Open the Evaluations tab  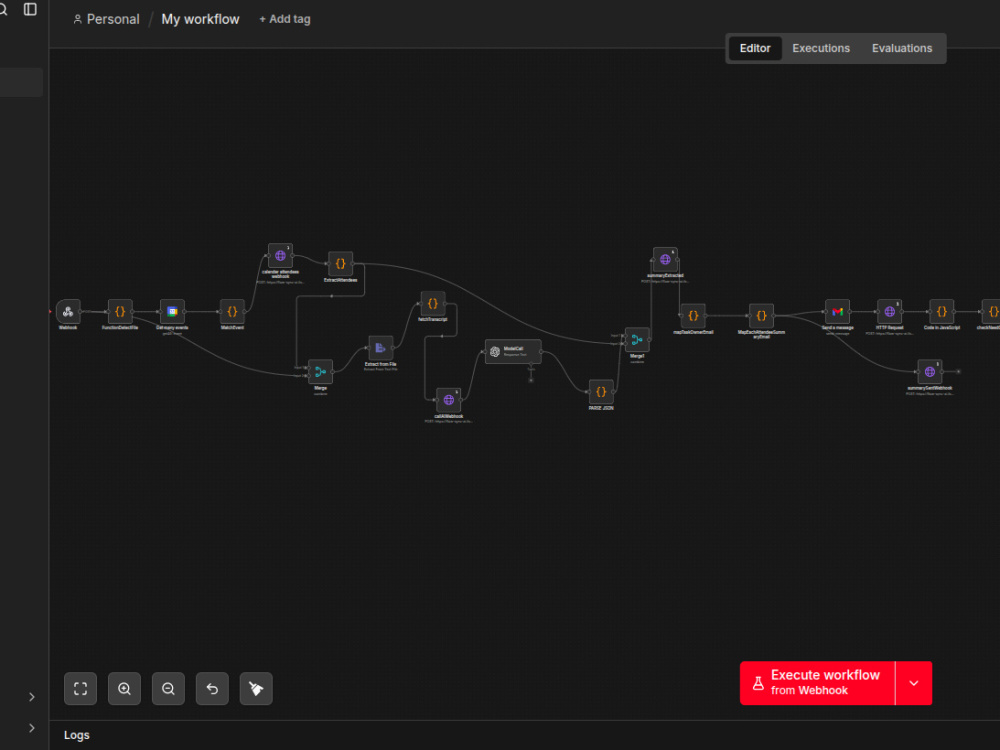pyautogui.click(x=902, y=48)
